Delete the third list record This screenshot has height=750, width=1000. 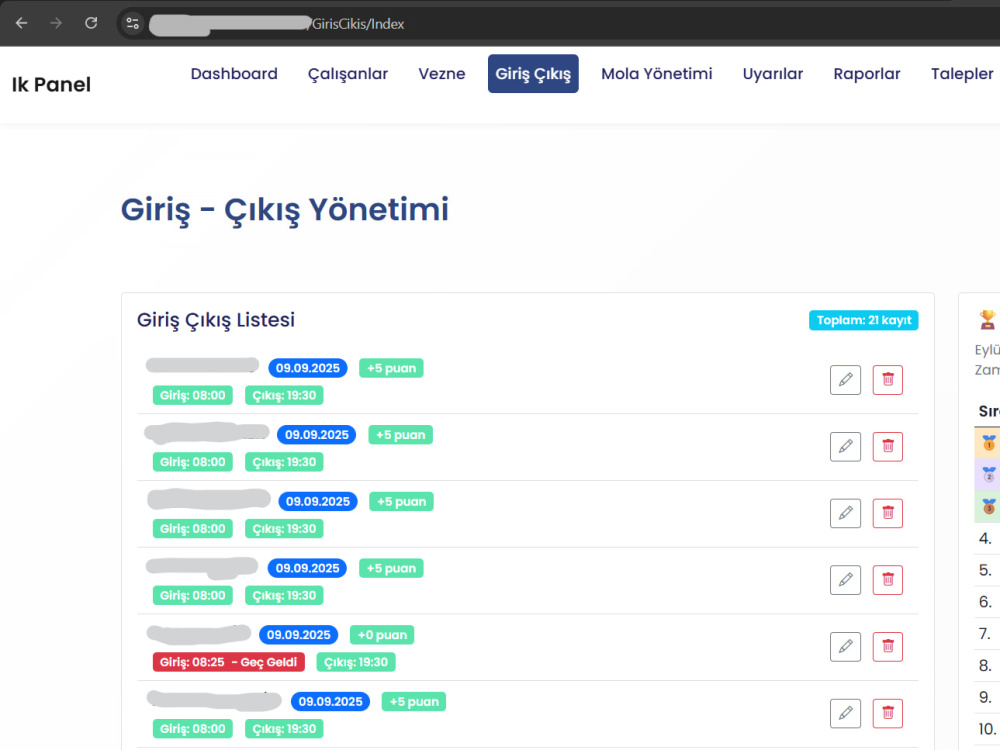click(x=888, y=513)
